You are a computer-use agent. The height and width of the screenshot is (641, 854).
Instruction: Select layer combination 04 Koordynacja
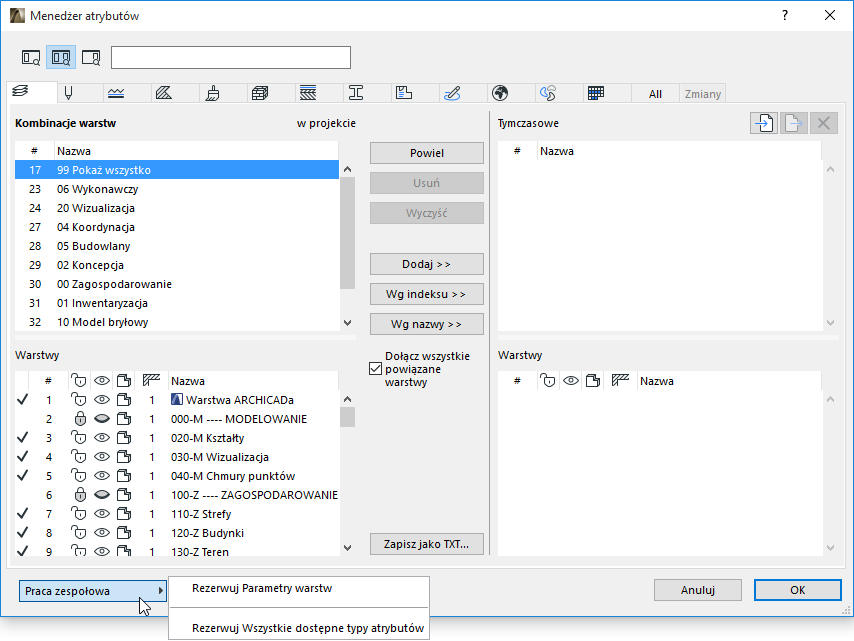[177, 227]
